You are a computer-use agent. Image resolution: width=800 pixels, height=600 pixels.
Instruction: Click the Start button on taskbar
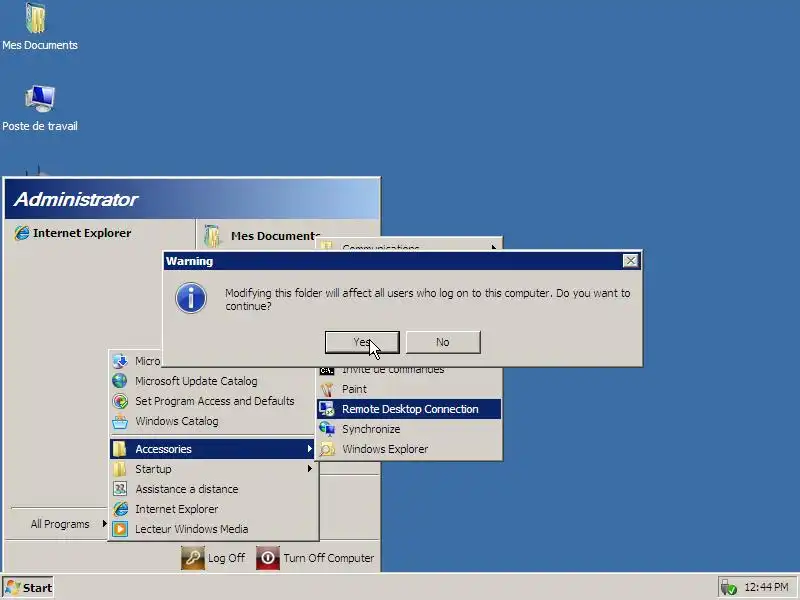[x=28, y=588]
